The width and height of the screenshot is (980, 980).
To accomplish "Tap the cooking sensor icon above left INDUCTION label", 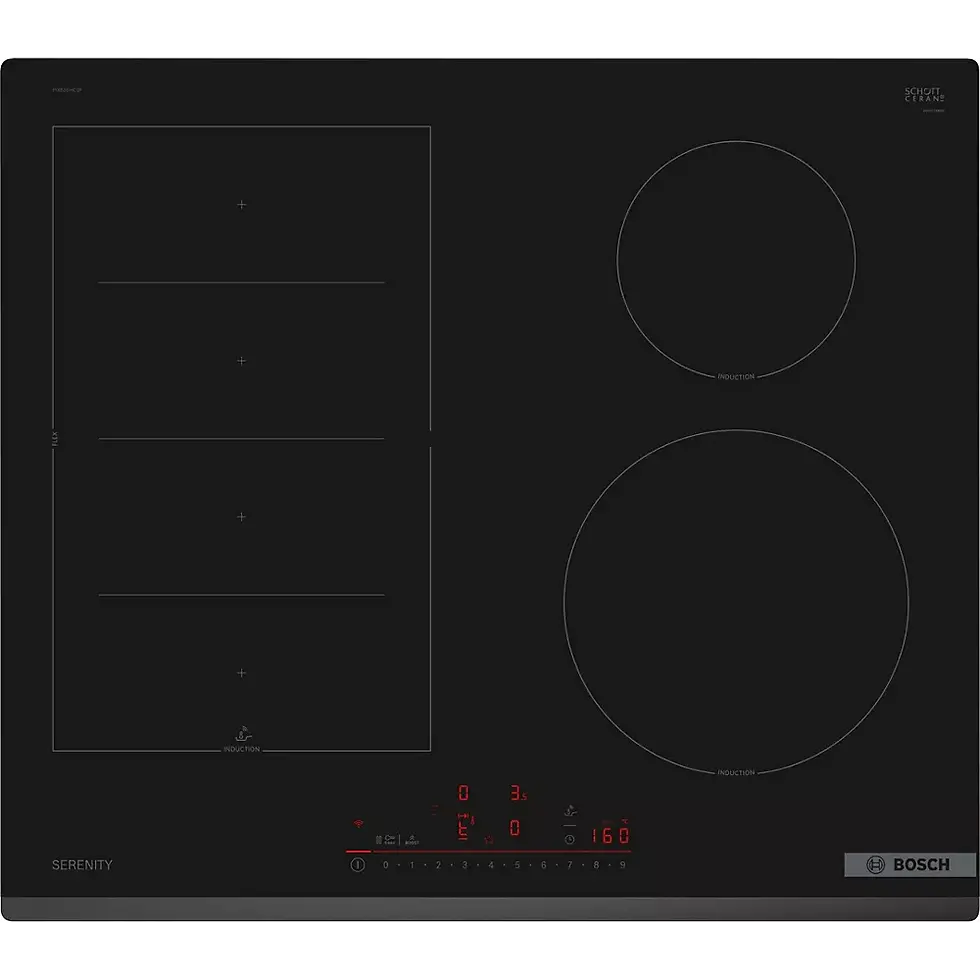I will (x=243, y=734).
